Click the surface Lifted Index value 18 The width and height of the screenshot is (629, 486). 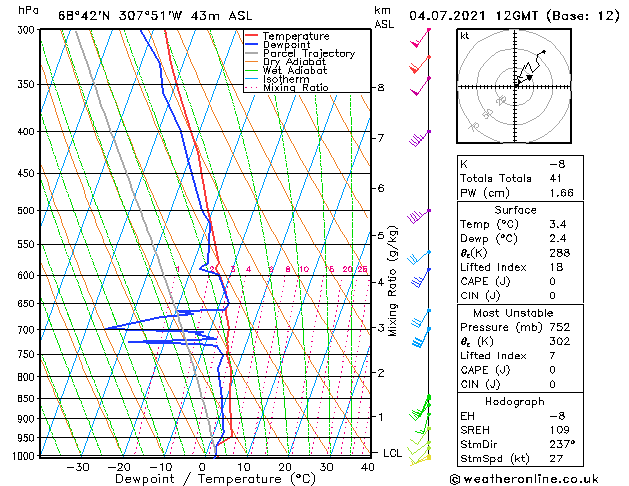tap(556, 267)
